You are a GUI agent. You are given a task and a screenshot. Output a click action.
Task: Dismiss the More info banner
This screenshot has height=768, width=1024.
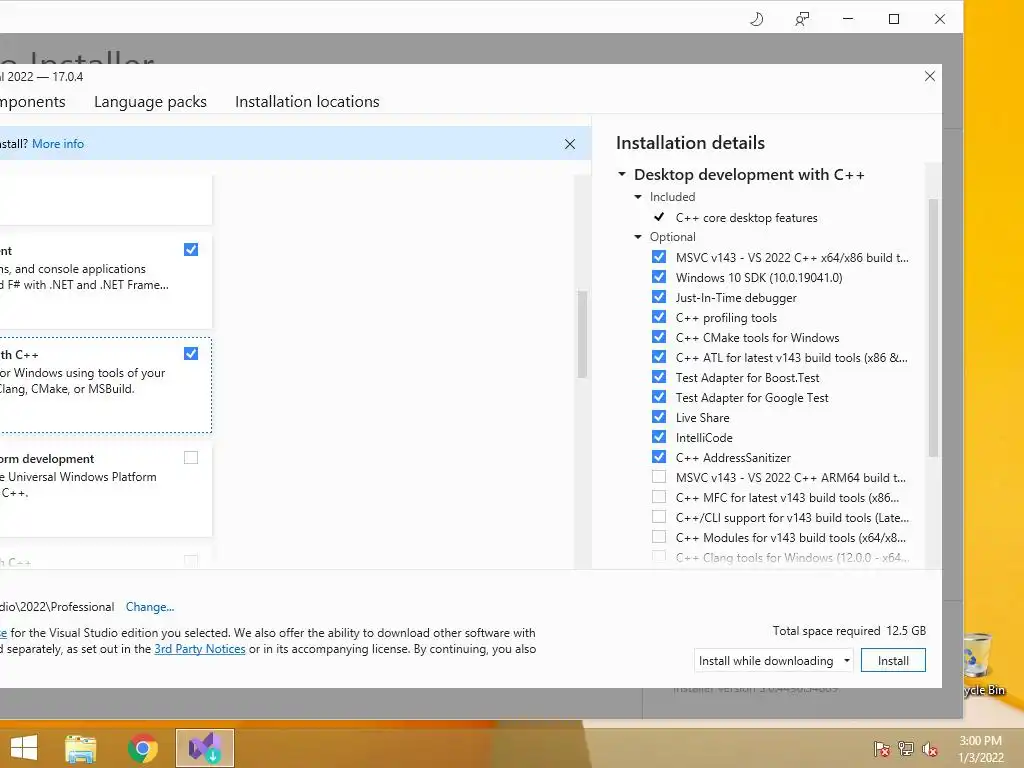(x=569, y=144)
